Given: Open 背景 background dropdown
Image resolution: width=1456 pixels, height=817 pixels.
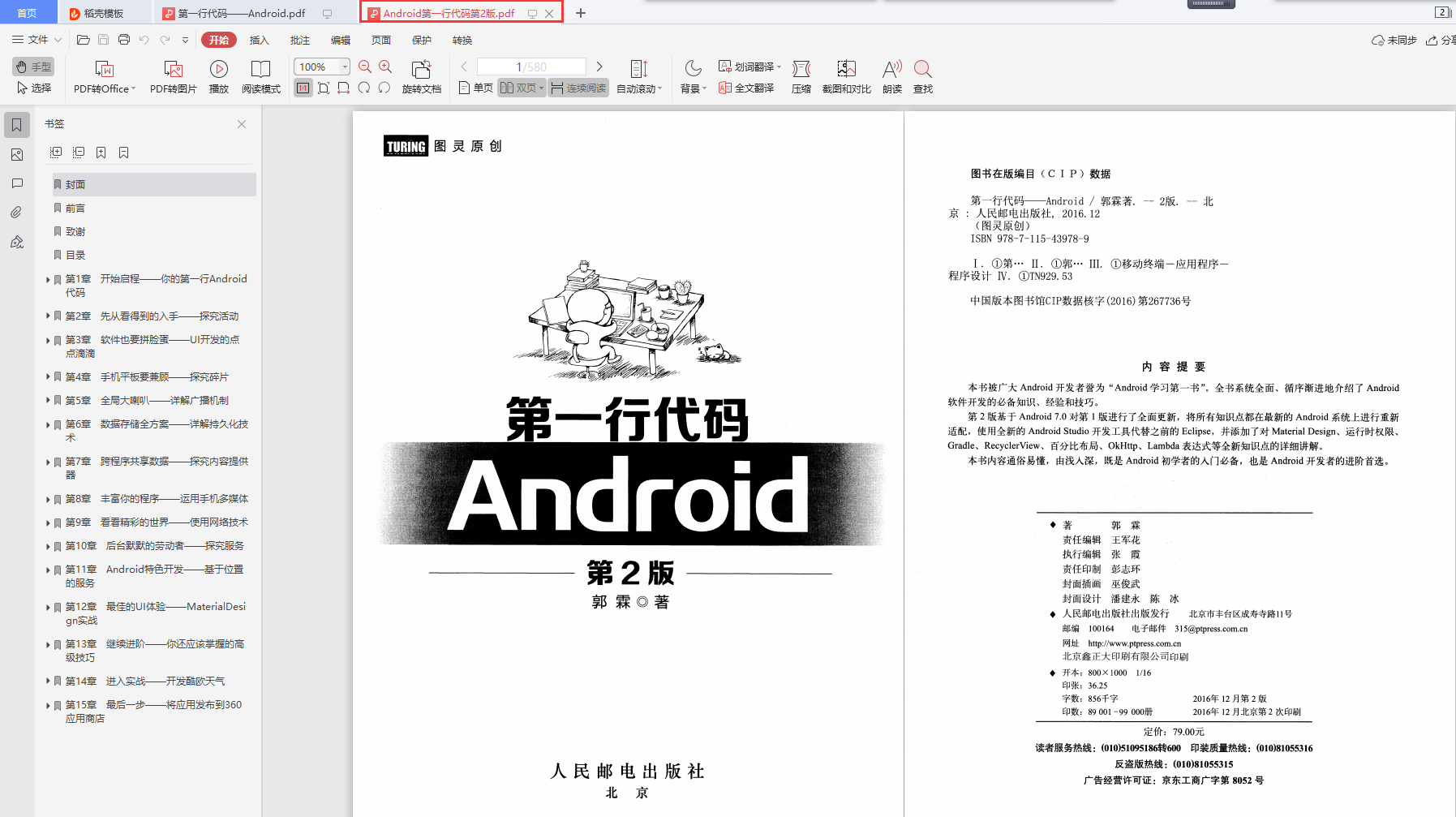Looking at the screenshot, I should click(x=694, y=78).
